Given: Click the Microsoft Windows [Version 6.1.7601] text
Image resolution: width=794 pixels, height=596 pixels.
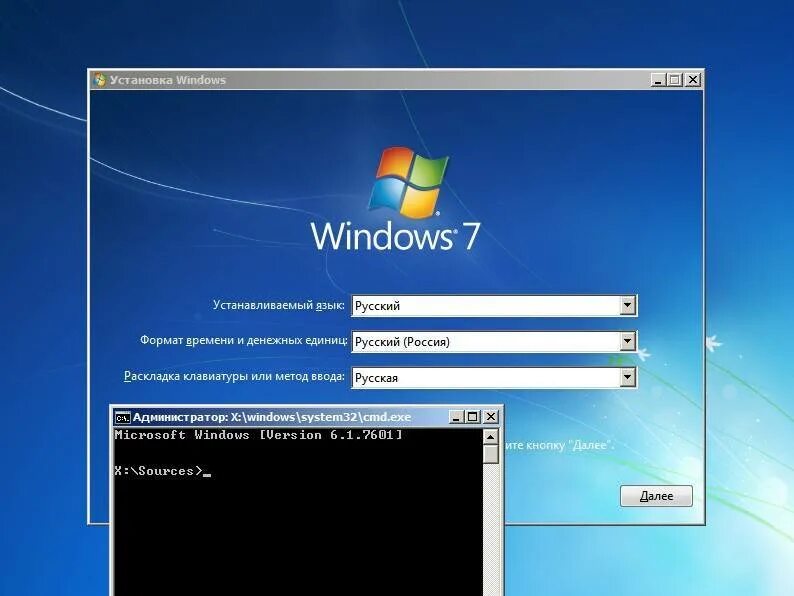Looking at the screenshot, I should point(258,435).
